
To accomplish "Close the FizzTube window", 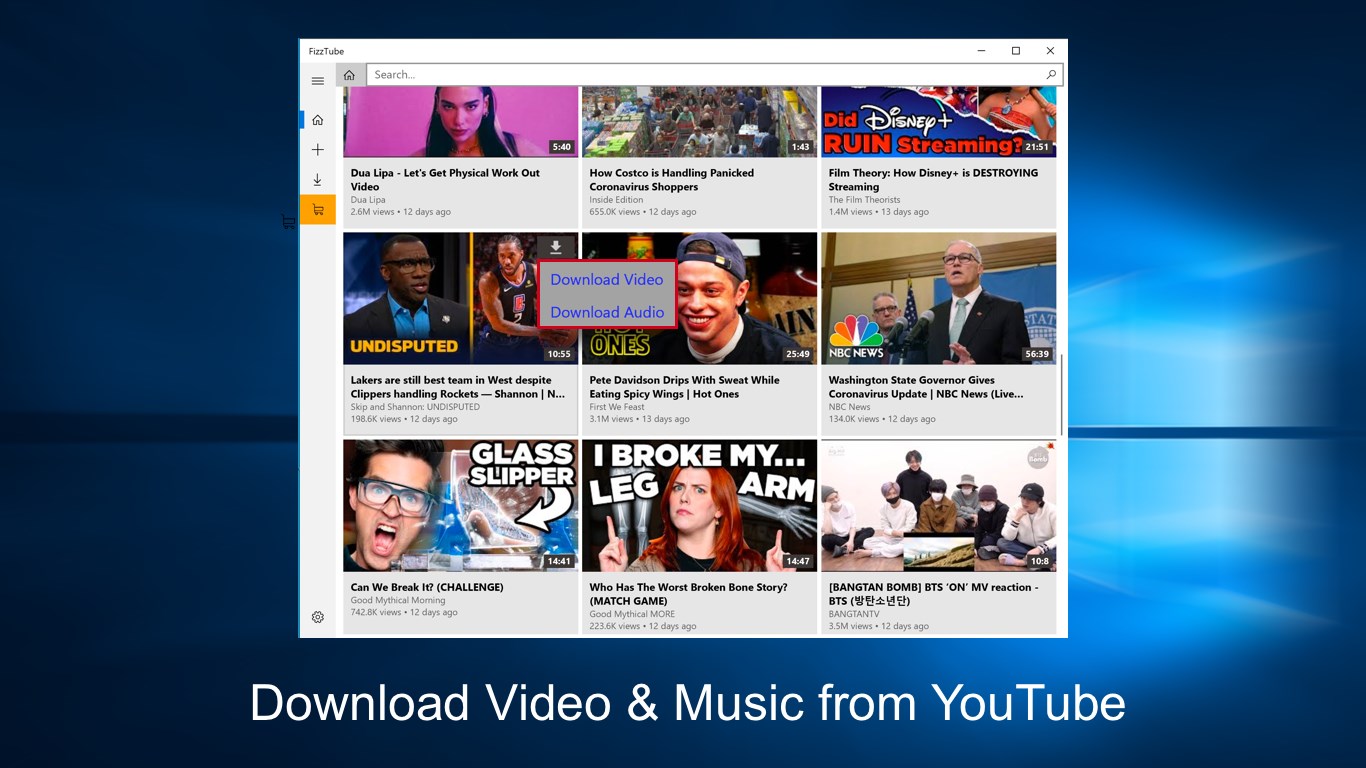I will (x=1050, y=51).
